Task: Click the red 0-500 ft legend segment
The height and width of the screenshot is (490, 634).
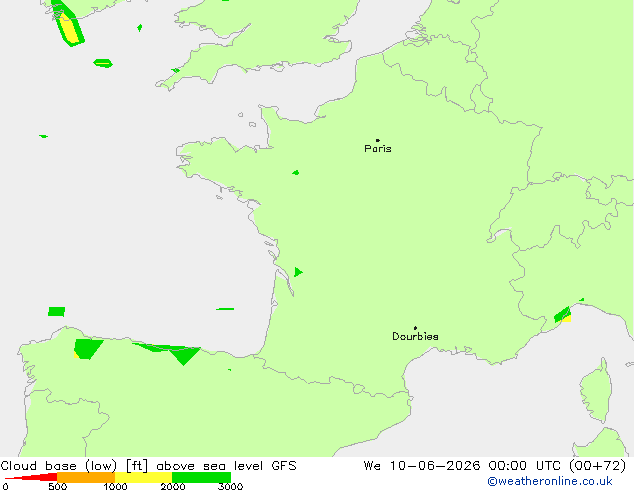Action: (32, 477)
